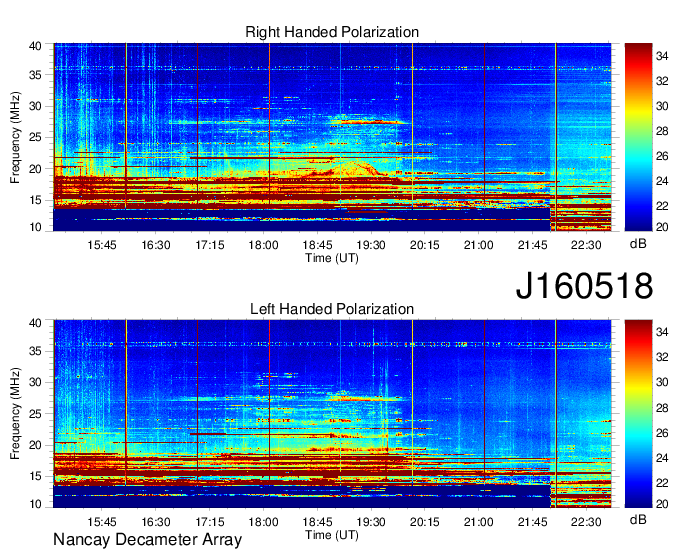Click the 10 MHz tick of Right Handed plot
The image size is (680, 552).
35,227
